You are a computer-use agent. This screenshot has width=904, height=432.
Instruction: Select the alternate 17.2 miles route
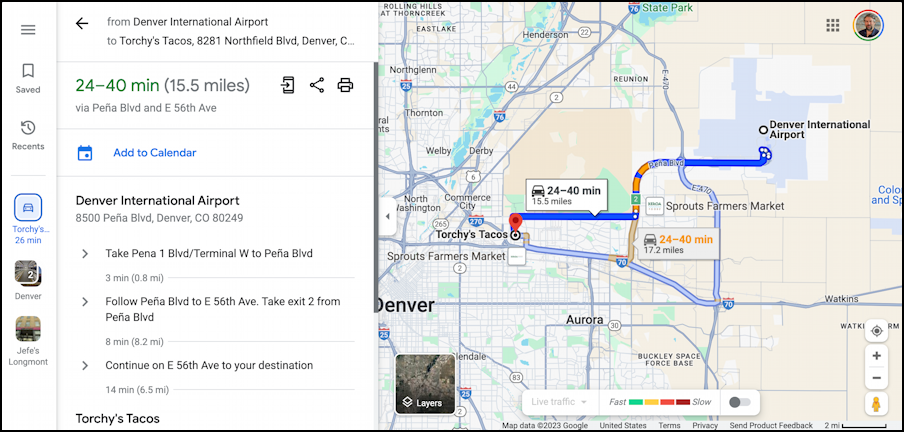[678, 244]
